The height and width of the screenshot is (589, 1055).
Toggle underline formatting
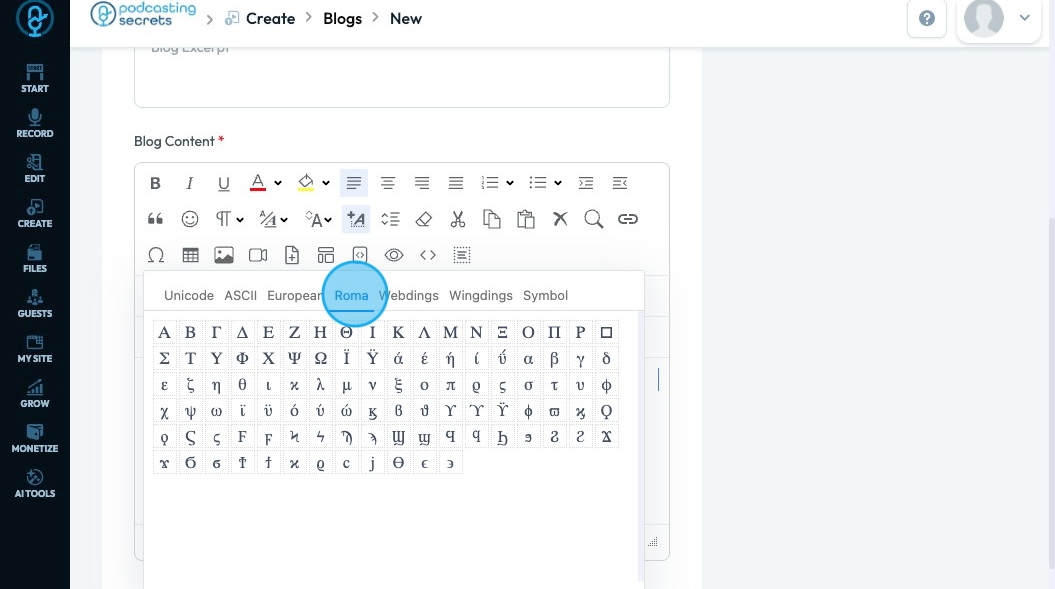pyautogui.click(x=223, y=183)
